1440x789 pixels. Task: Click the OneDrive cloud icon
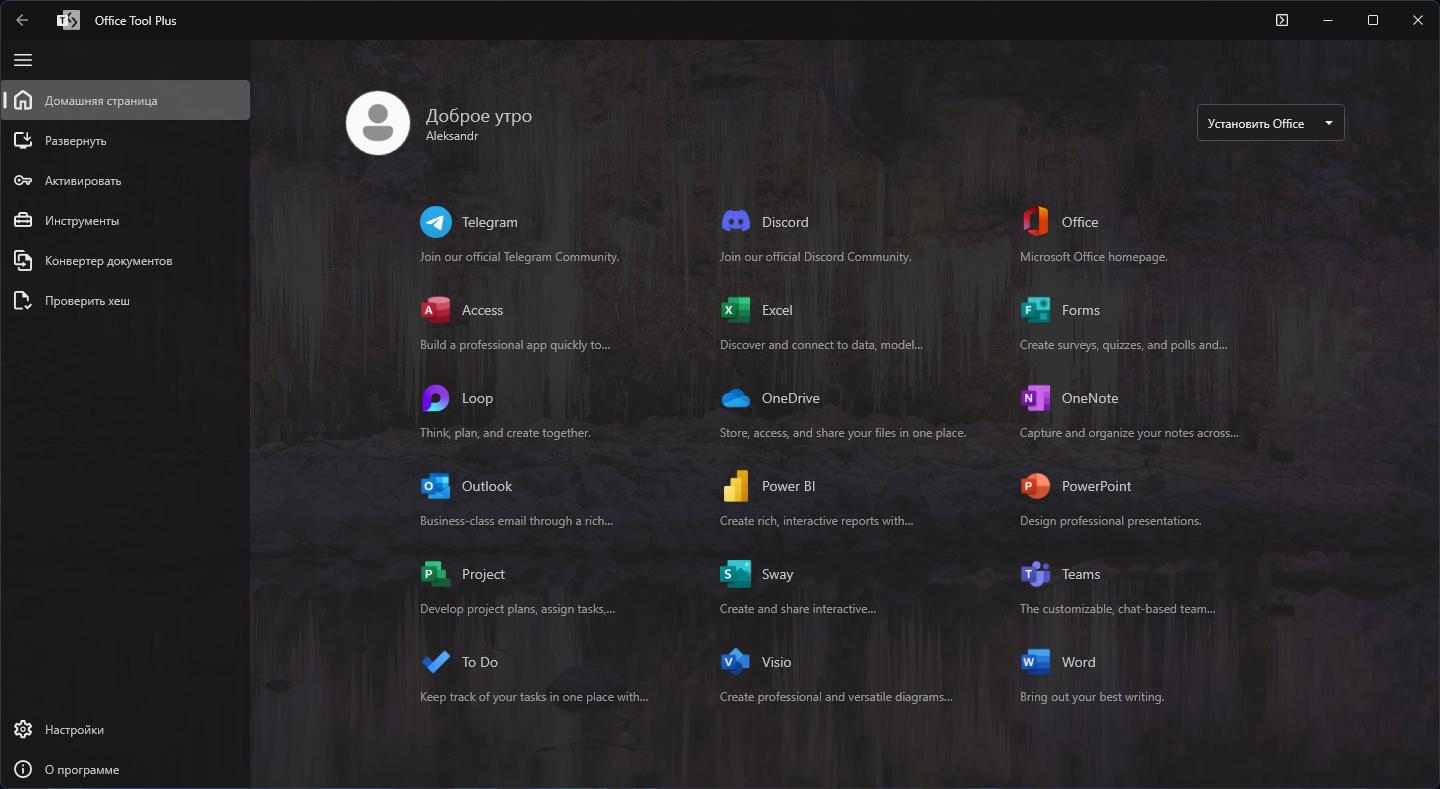click(736, 398)
